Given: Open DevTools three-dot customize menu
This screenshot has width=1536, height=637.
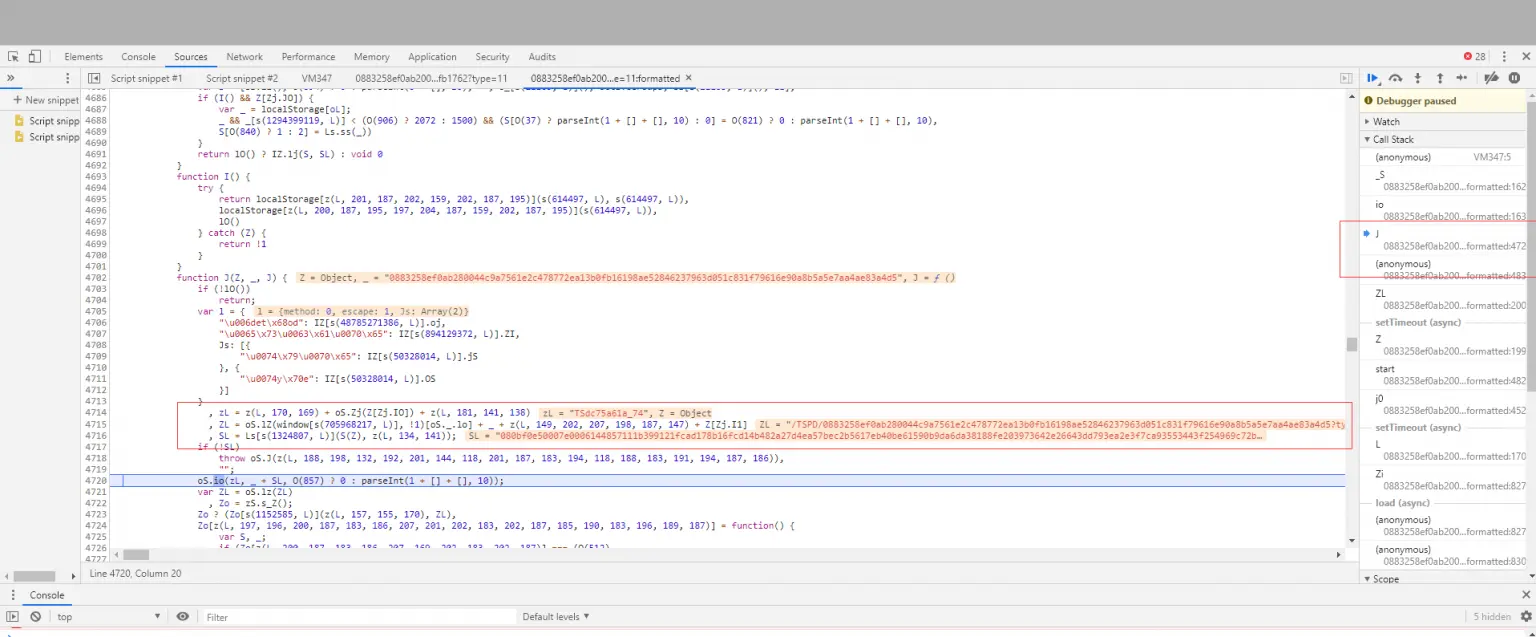Looking at the screenshot, I should (1504, 57).
